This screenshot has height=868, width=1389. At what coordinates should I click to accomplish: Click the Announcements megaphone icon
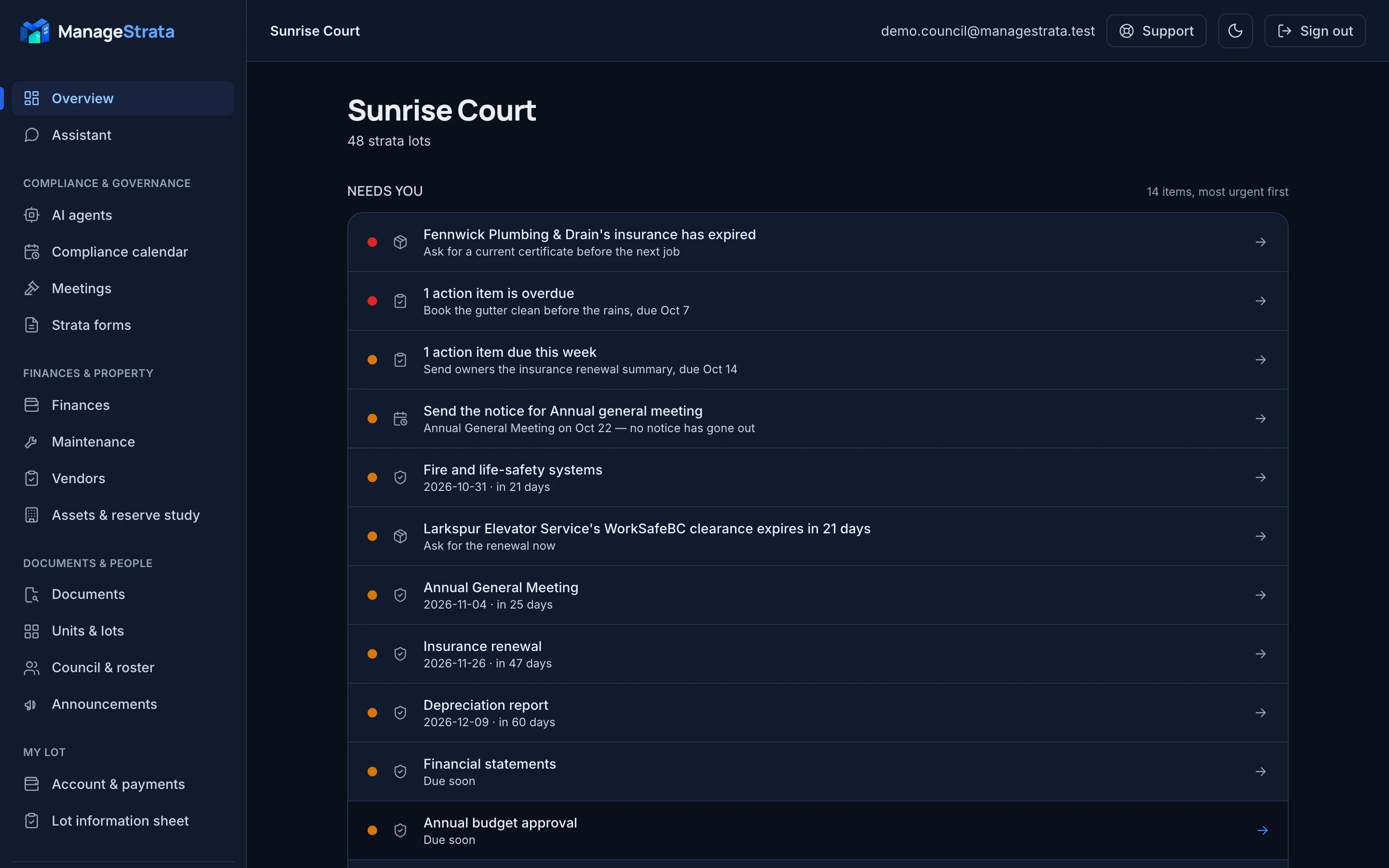31,705
